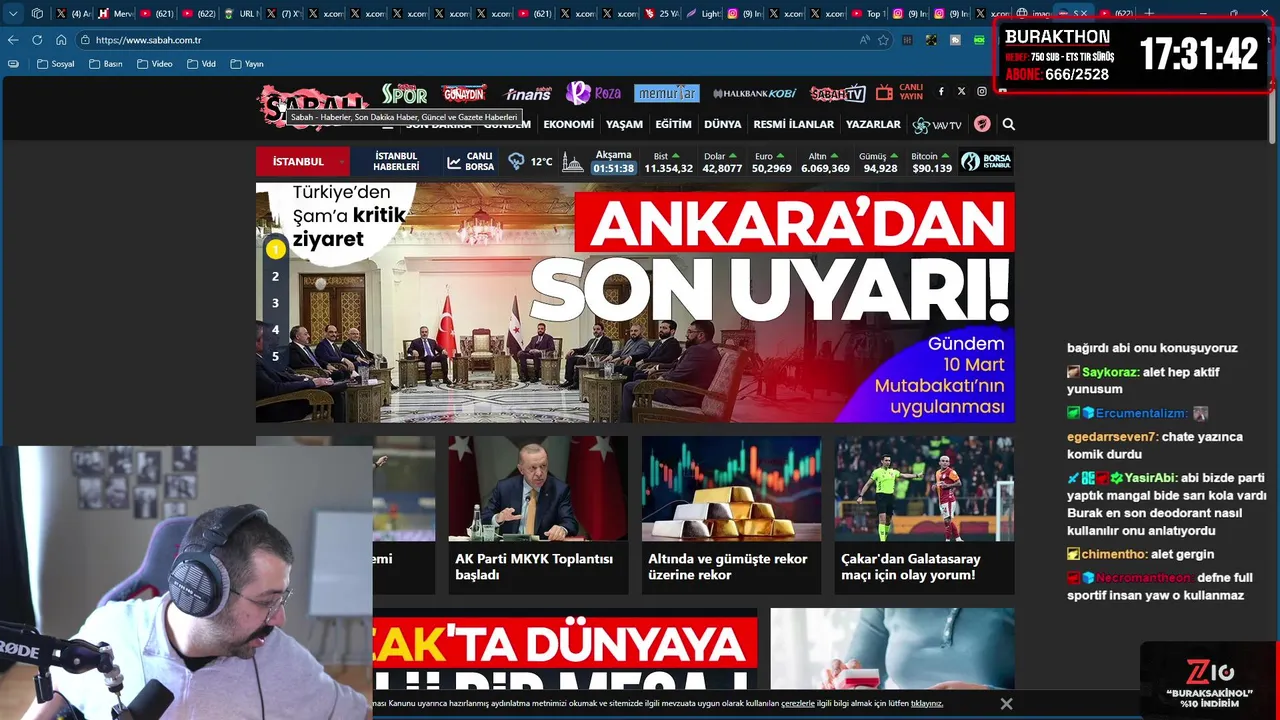Go back with browser back arrow

[13, 40]
